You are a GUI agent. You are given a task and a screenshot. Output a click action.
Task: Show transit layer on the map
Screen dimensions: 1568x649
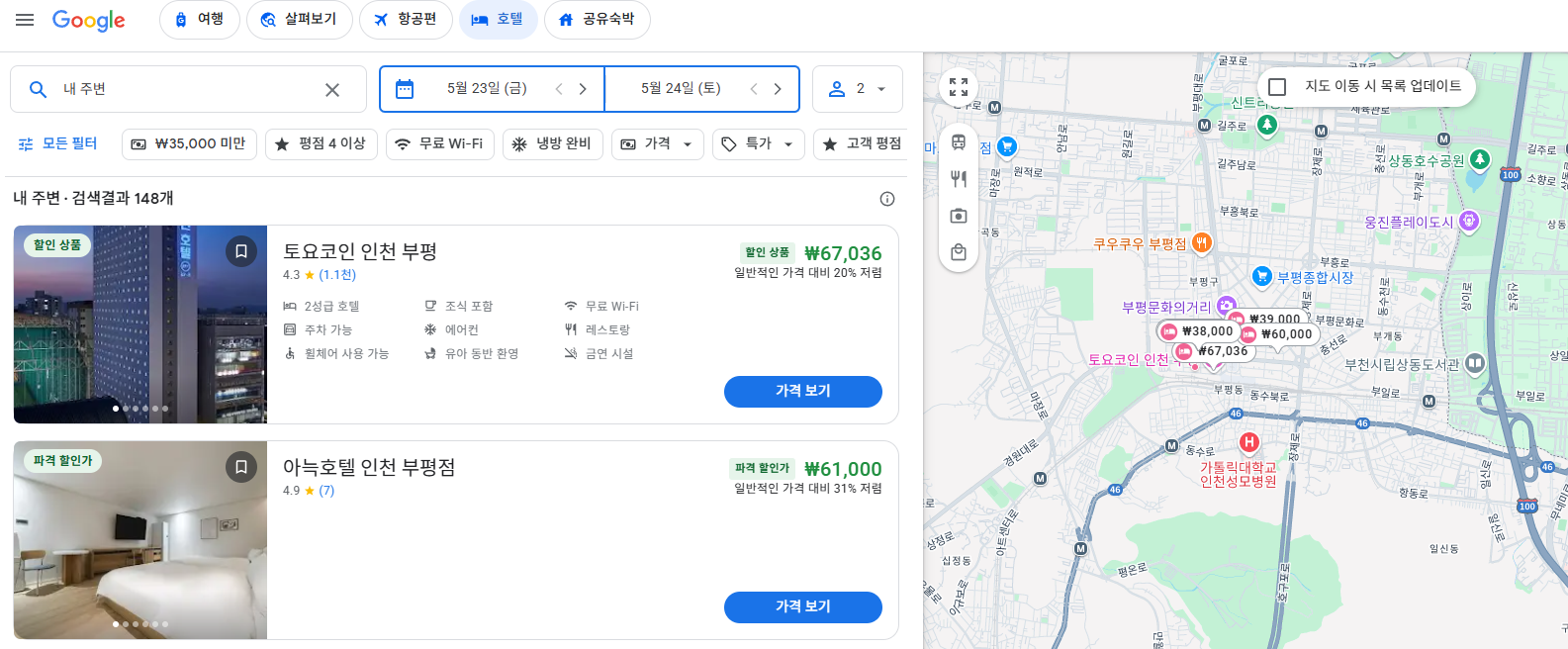959,142
